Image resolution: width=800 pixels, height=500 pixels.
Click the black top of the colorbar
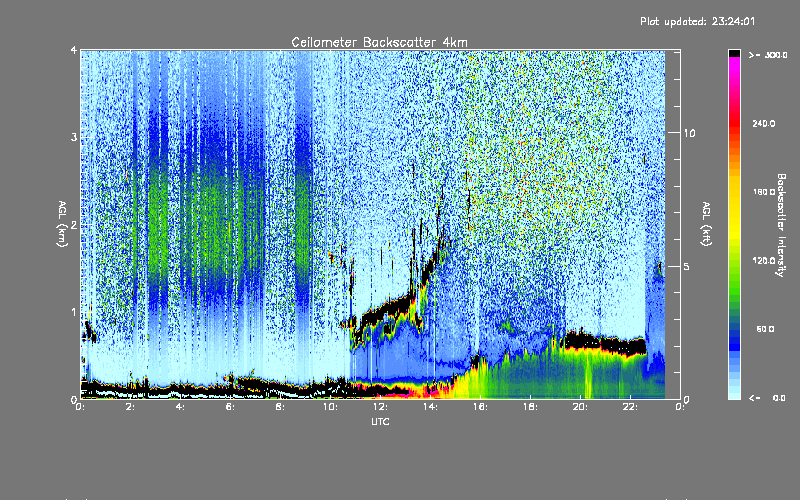[x=734, y=53]
